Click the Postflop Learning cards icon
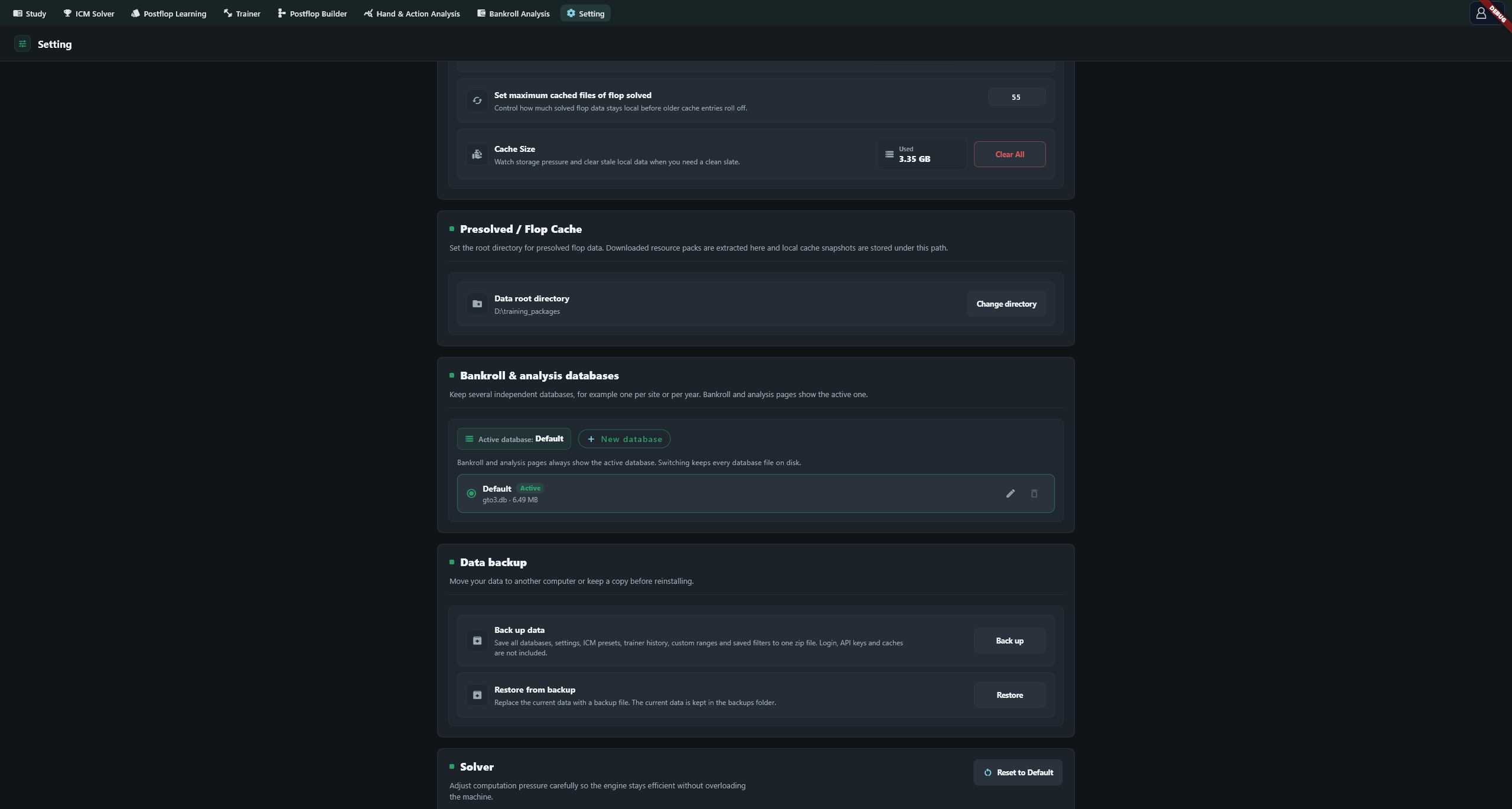The image size is (1512, 809). click(135, 13)
